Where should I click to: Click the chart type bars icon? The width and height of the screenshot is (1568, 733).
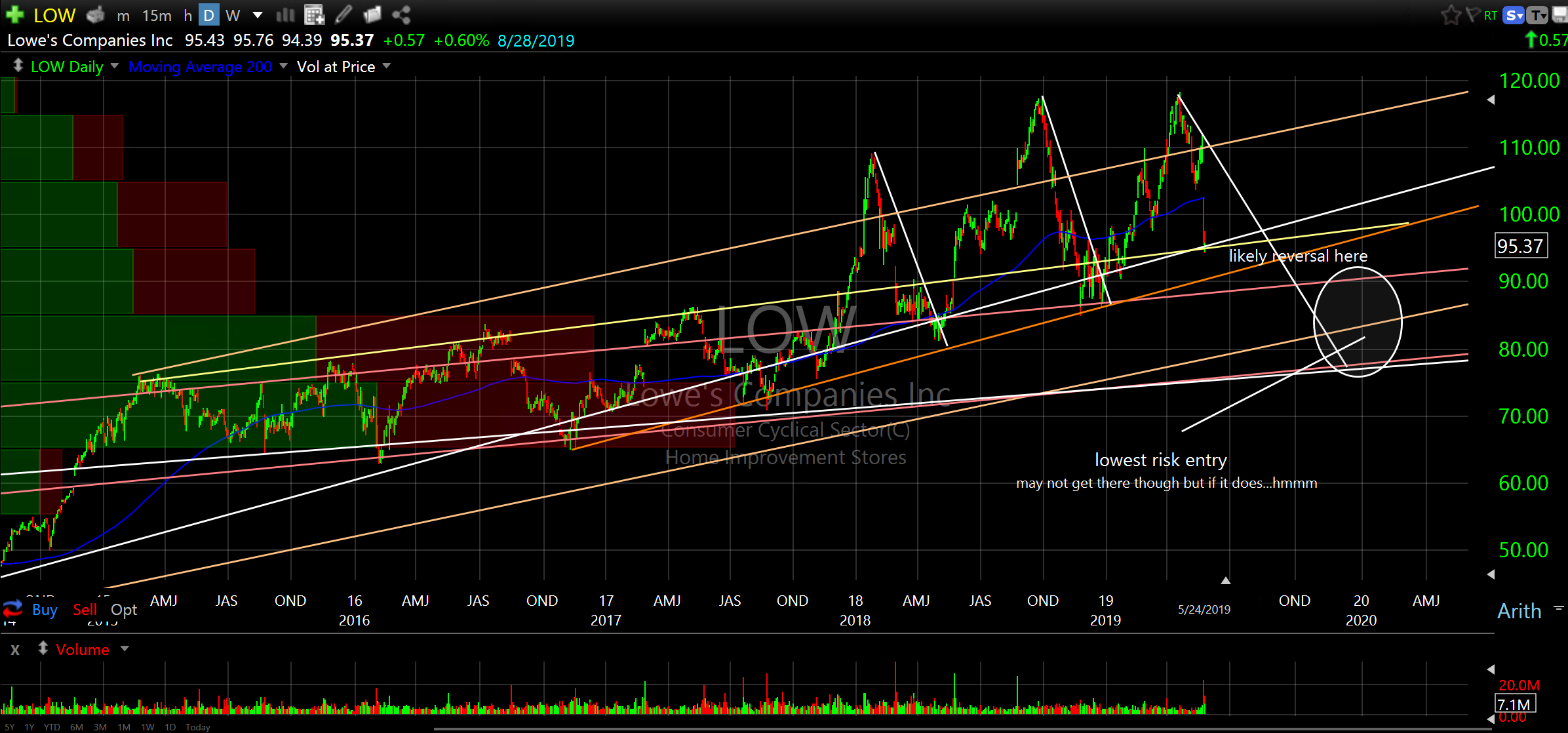click(285, 14)
